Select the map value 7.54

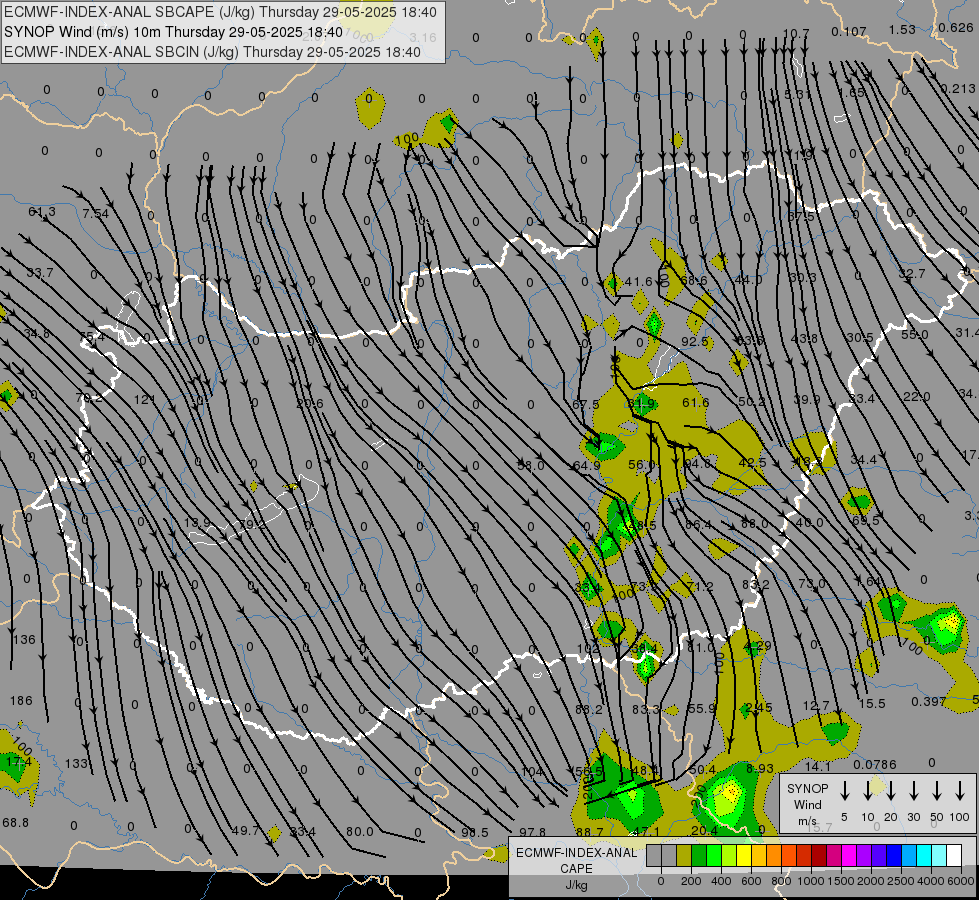click(96, 214)
